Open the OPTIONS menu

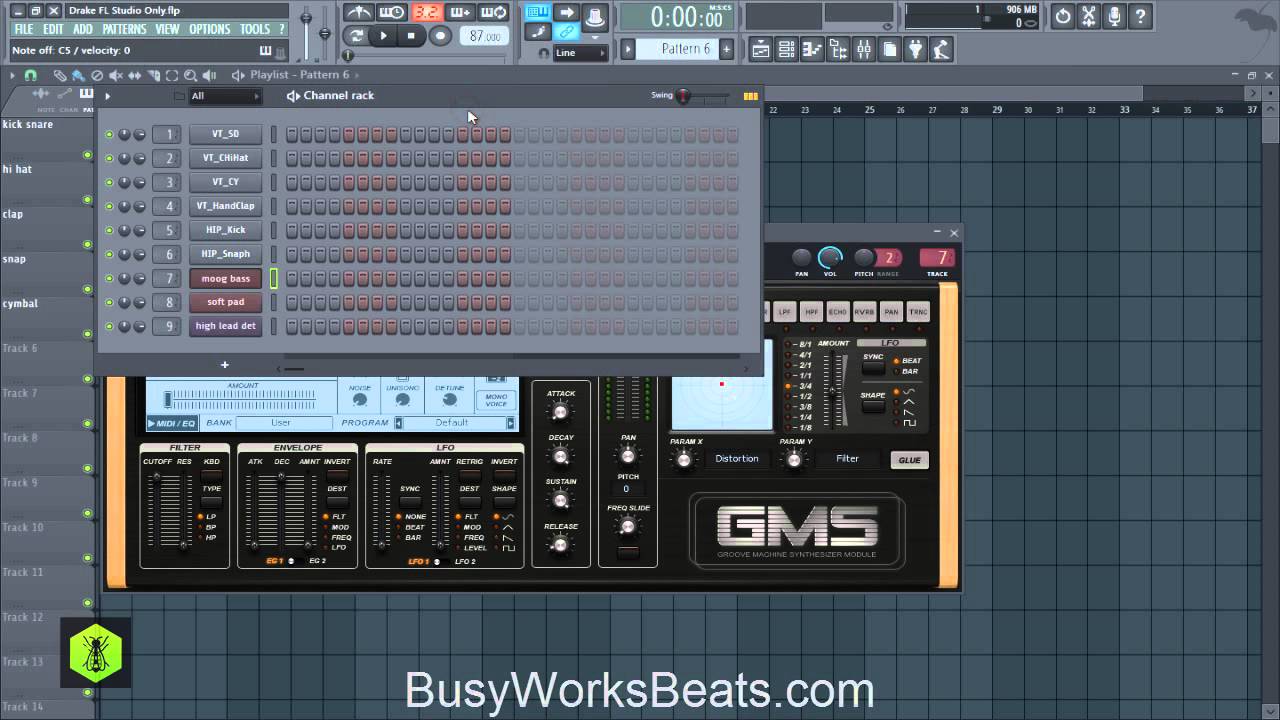[210, 30]
